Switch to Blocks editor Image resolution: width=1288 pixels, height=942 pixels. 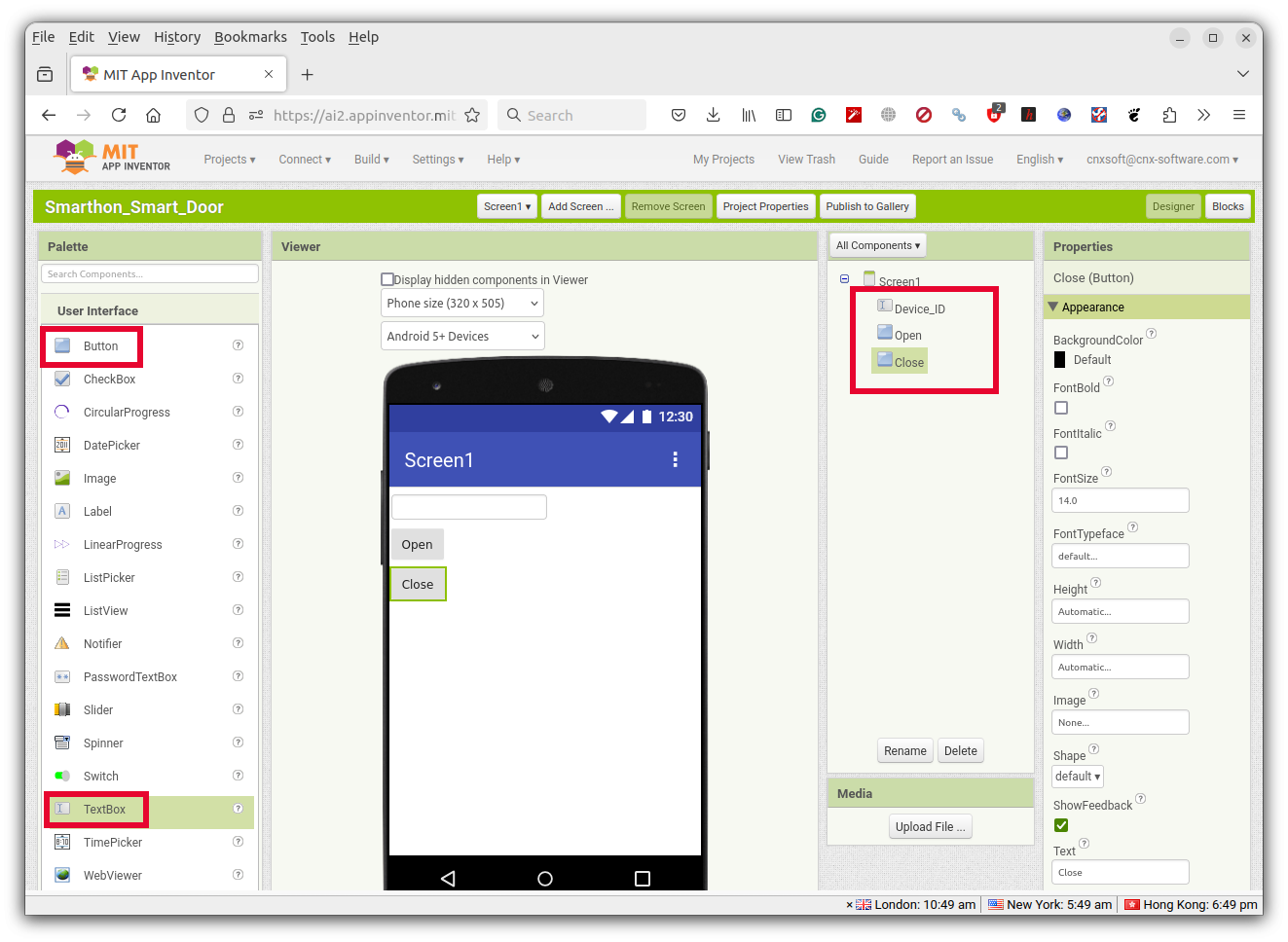(1228, 206)
